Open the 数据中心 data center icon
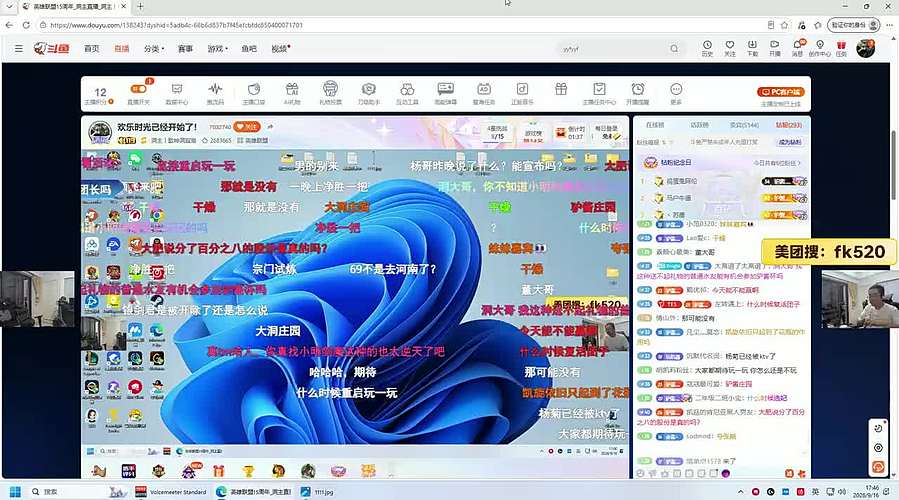 [x=177, y=93]
